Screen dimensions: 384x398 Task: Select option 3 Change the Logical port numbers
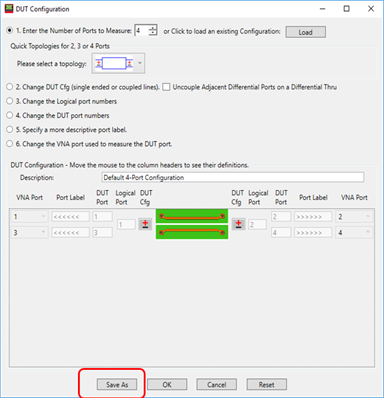tap(10, 101)
